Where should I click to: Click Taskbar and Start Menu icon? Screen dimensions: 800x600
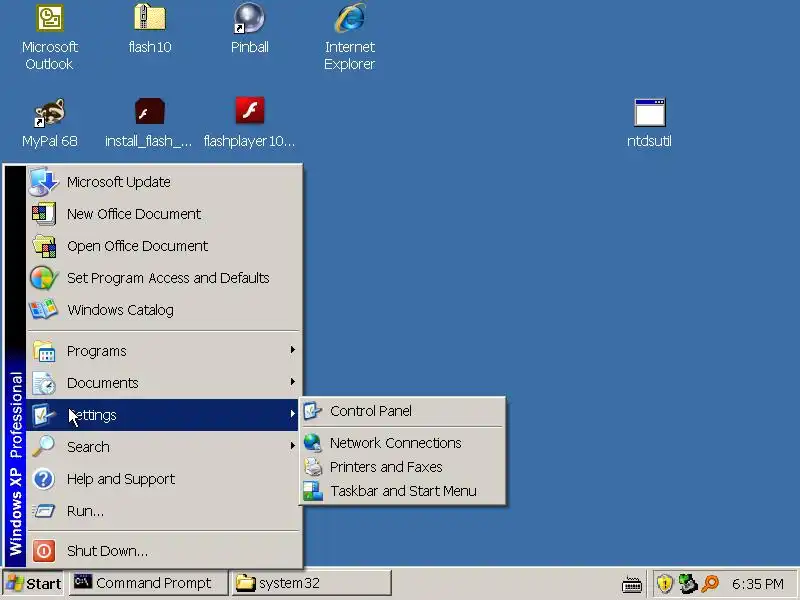313,491
